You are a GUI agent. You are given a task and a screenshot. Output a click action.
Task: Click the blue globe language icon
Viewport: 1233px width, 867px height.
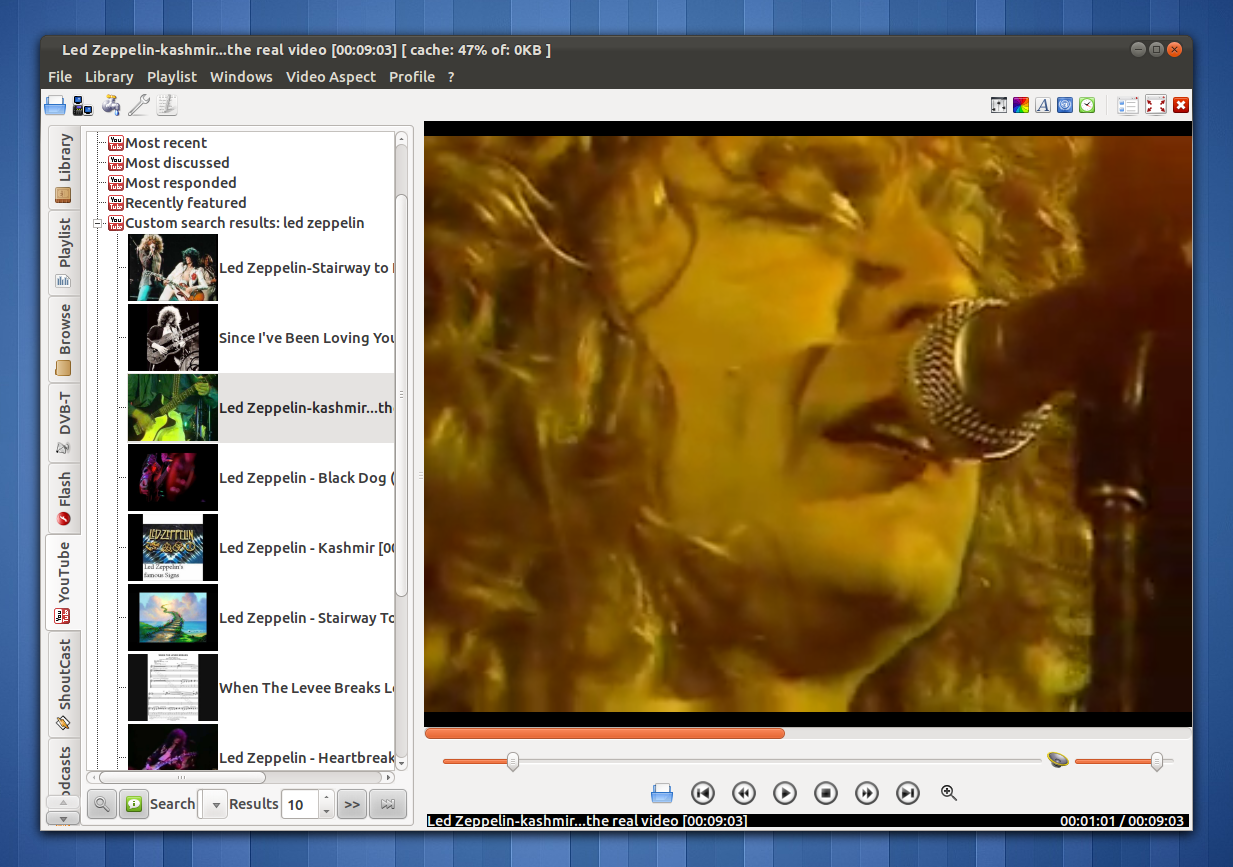pos(1065,105)
